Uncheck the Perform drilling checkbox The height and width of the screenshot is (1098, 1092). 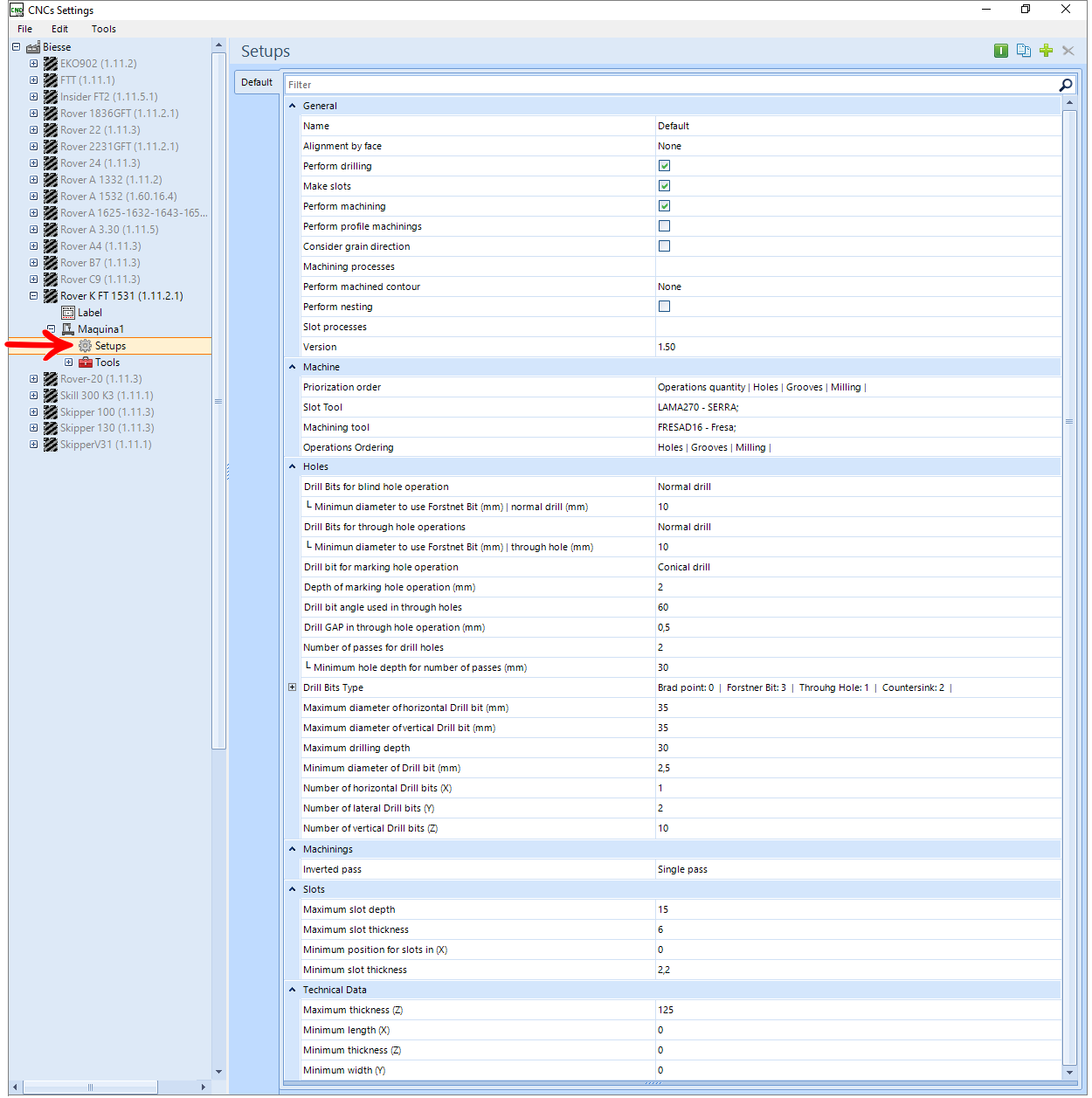tap(664, 166)
